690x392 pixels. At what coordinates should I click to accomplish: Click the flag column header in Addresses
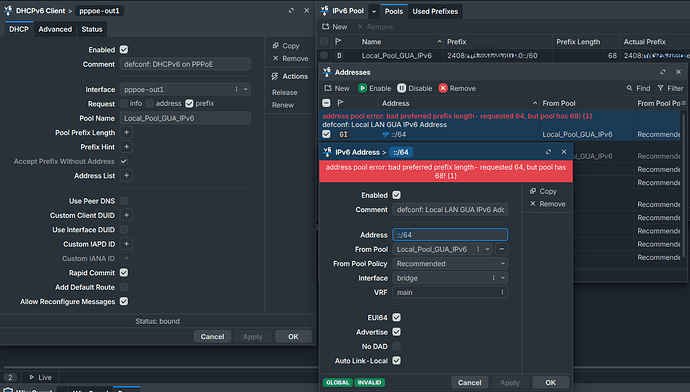pyautogui.click(x=340, y=103)
